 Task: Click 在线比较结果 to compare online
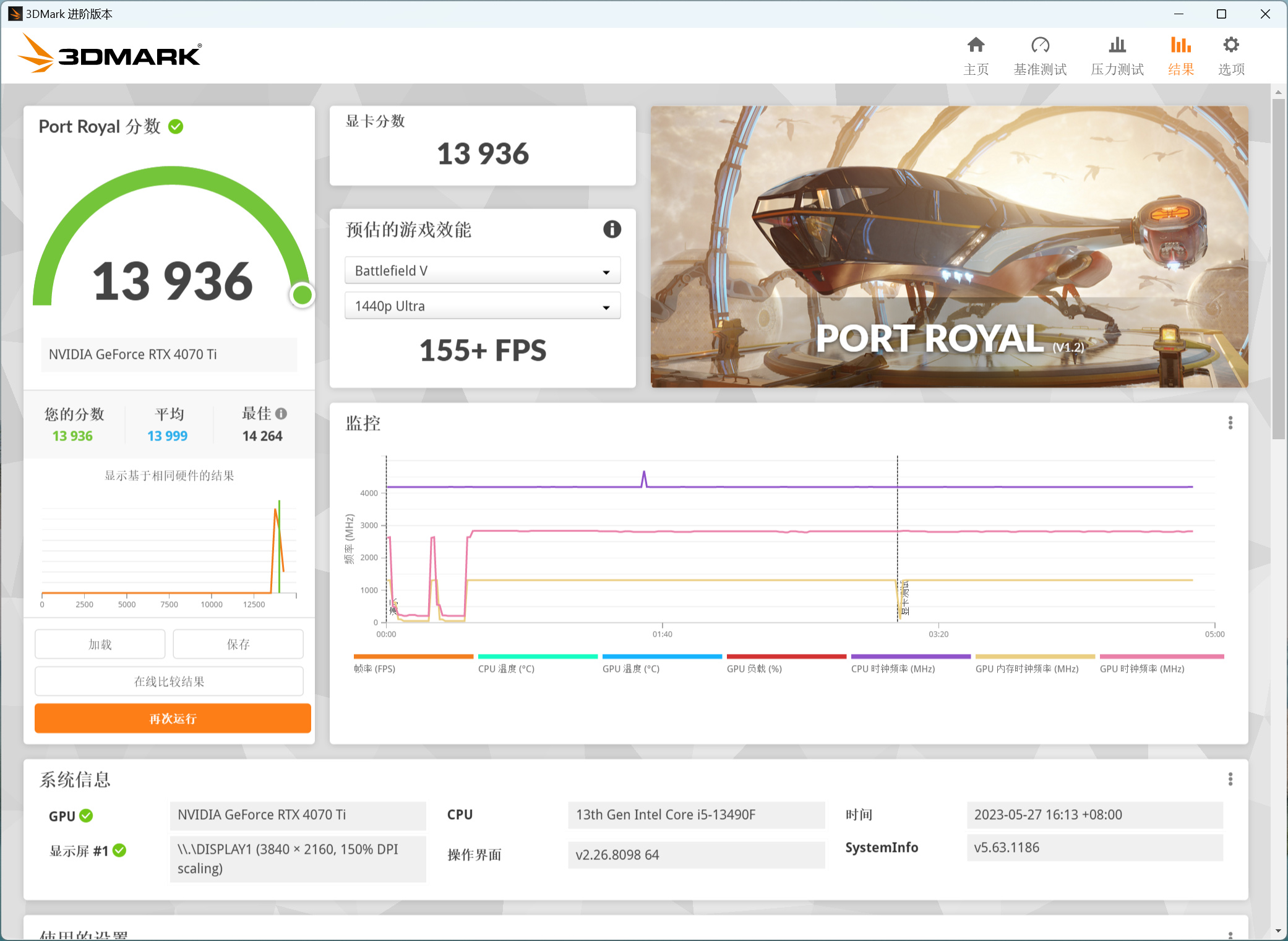[x=168, y=681]
